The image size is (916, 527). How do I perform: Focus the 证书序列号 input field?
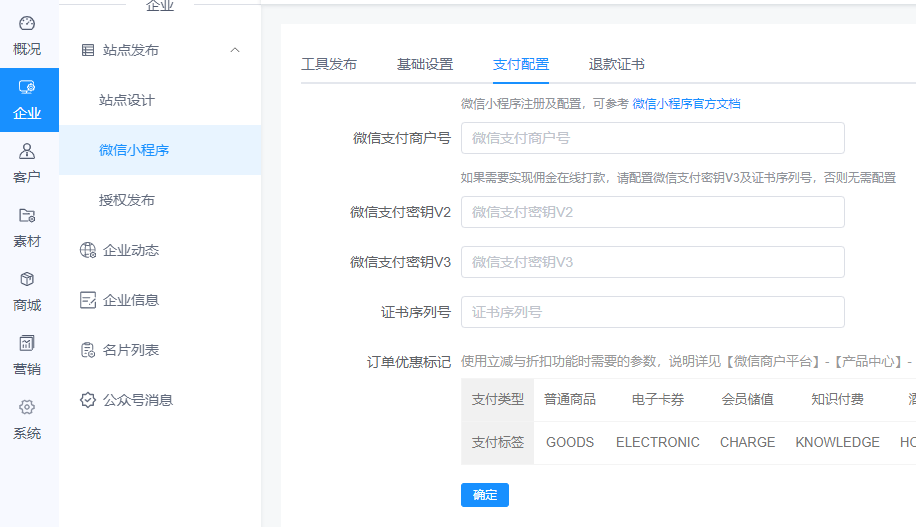click(653, 312)
